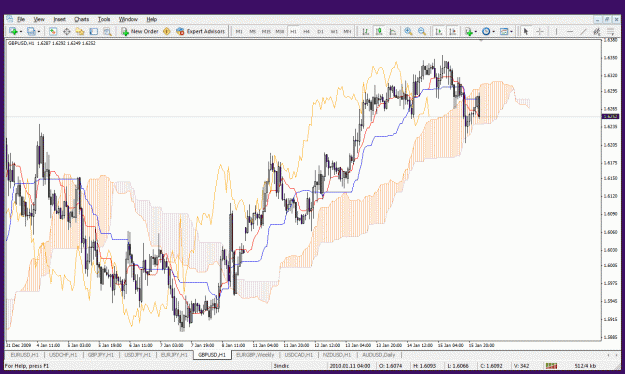Open the Charts menu
The image size is (625, 374).
tap(81, 19)
